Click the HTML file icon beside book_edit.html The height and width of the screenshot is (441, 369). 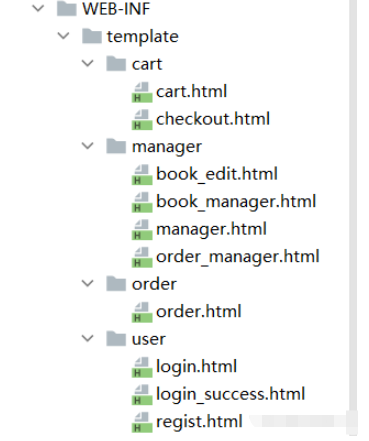142,174
